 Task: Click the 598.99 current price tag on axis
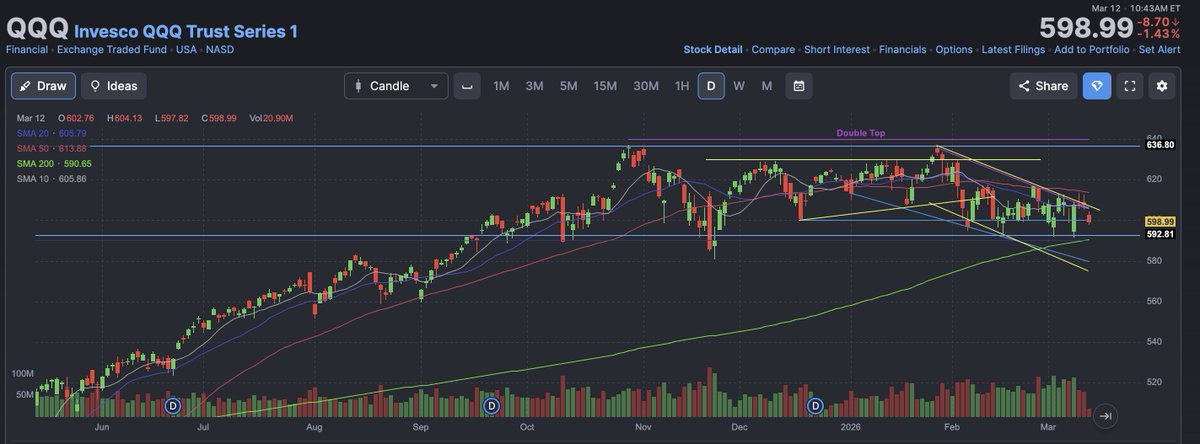point(1158,222)
